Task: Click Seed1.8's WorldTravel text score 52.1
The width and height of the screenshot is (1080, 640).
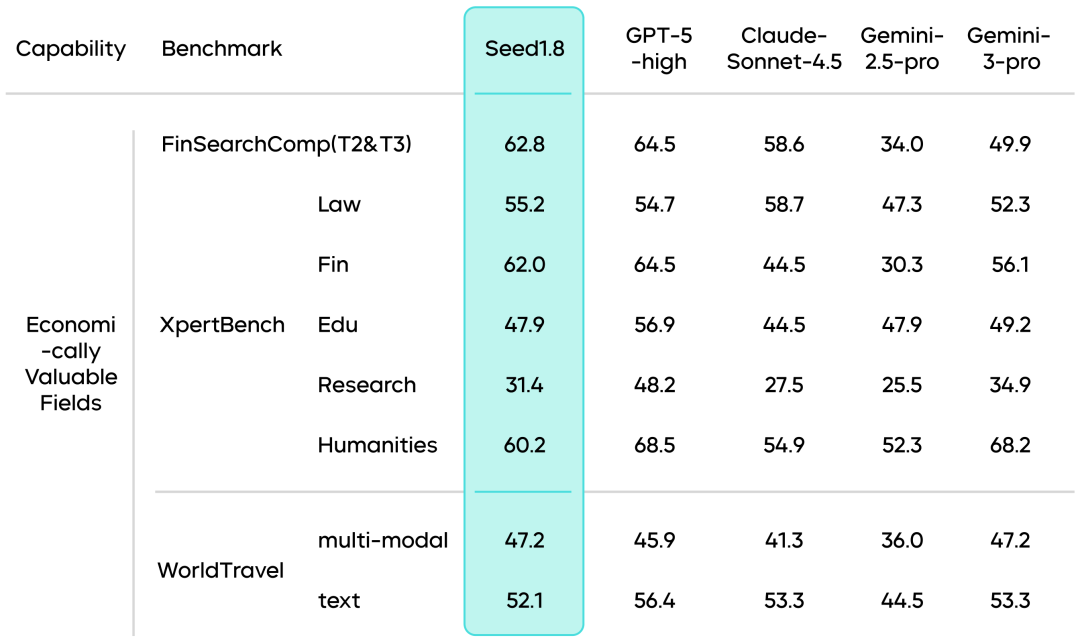Action: (x=524, y=601)
